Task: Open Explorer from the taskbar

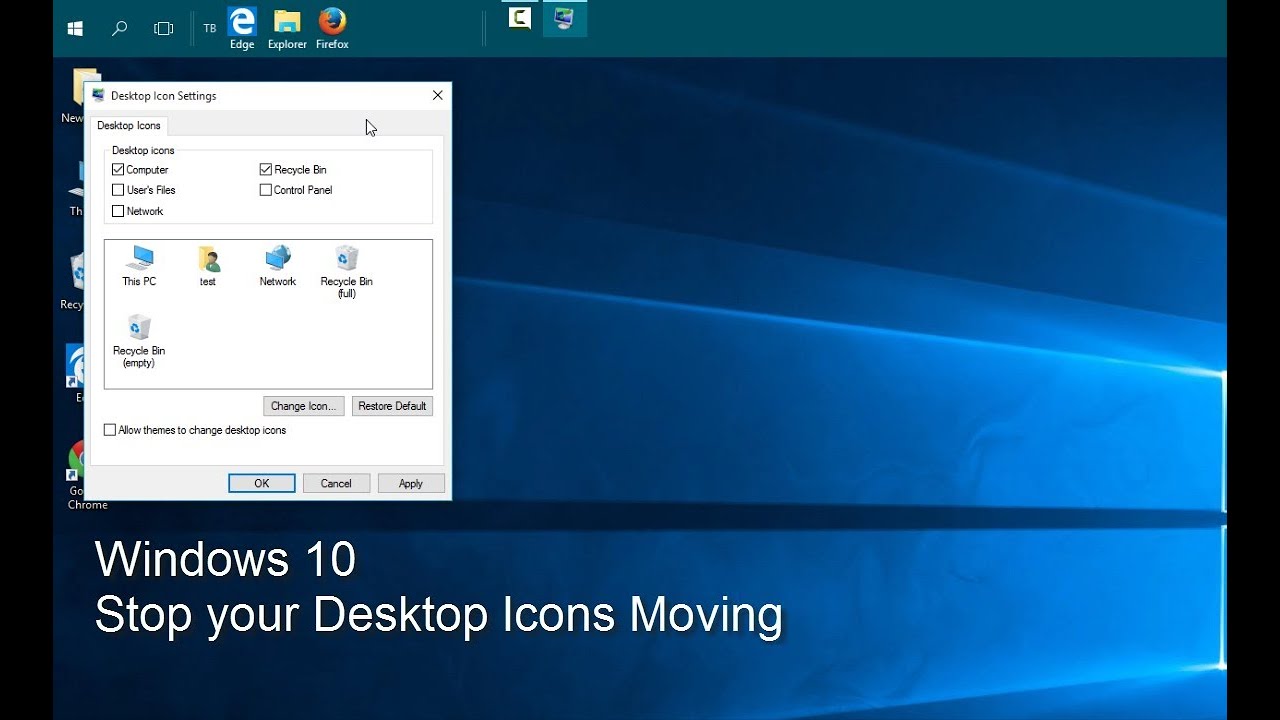Action: point(287,28)
